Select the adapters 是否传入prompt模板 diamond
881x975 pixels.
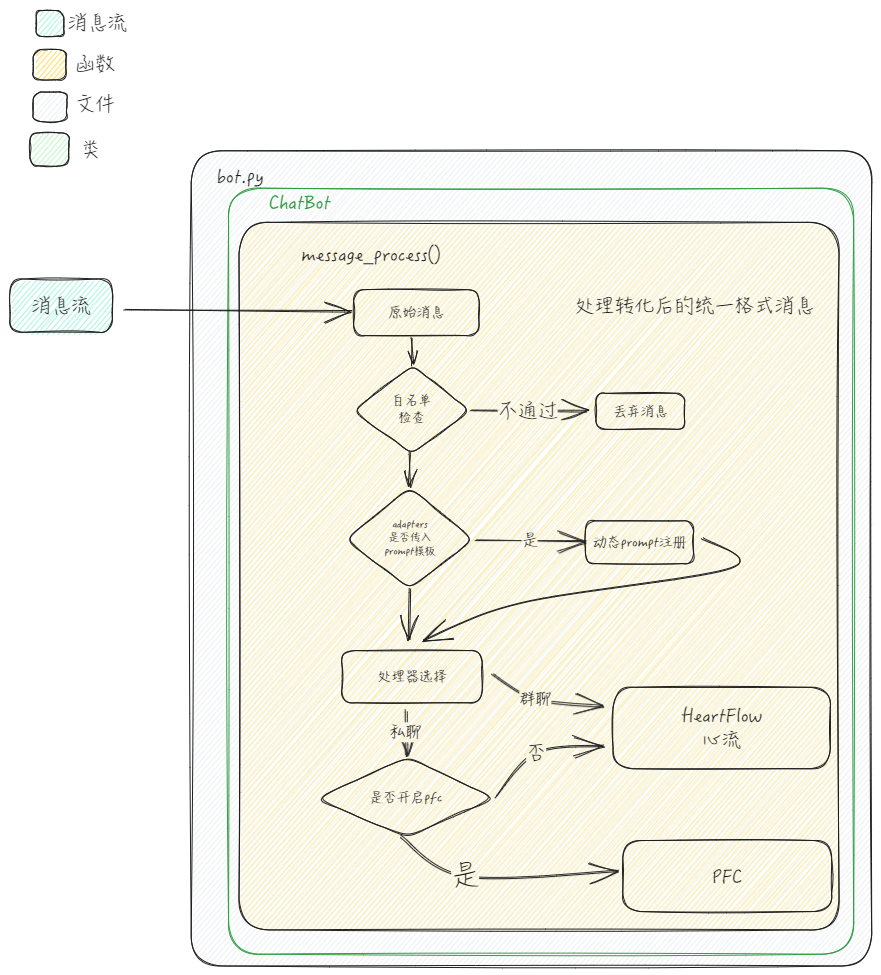click(x=410, y=538)
